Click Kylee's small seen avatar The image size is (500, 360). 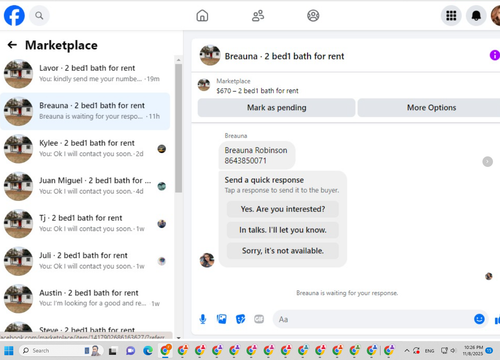[x=162, y=149]
